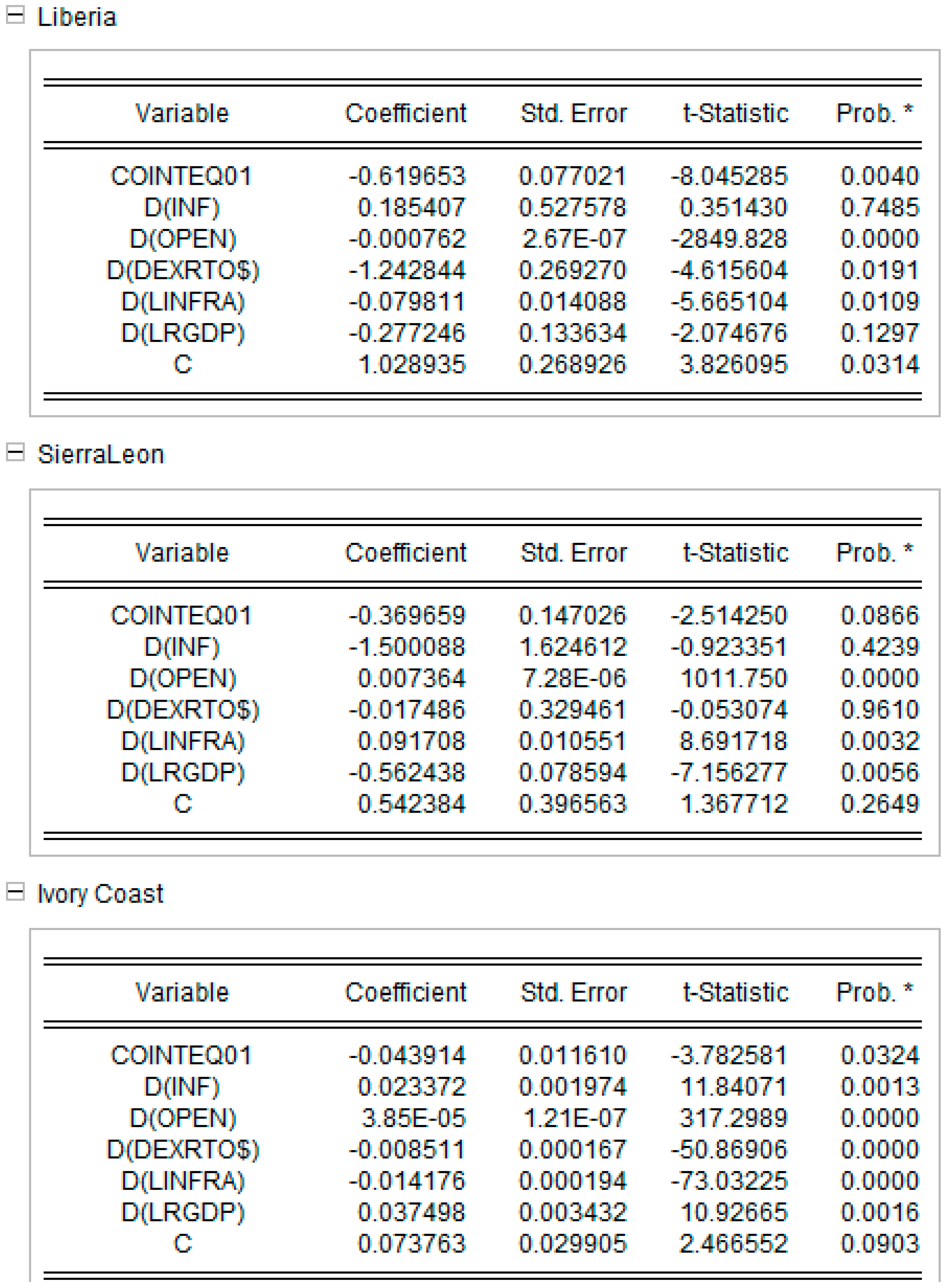The height and width of the screenshot is (1288, 946).
Task: Click SierraLeon D(LINFRA) coefficient 0.091708
Action: pos(411,741)
